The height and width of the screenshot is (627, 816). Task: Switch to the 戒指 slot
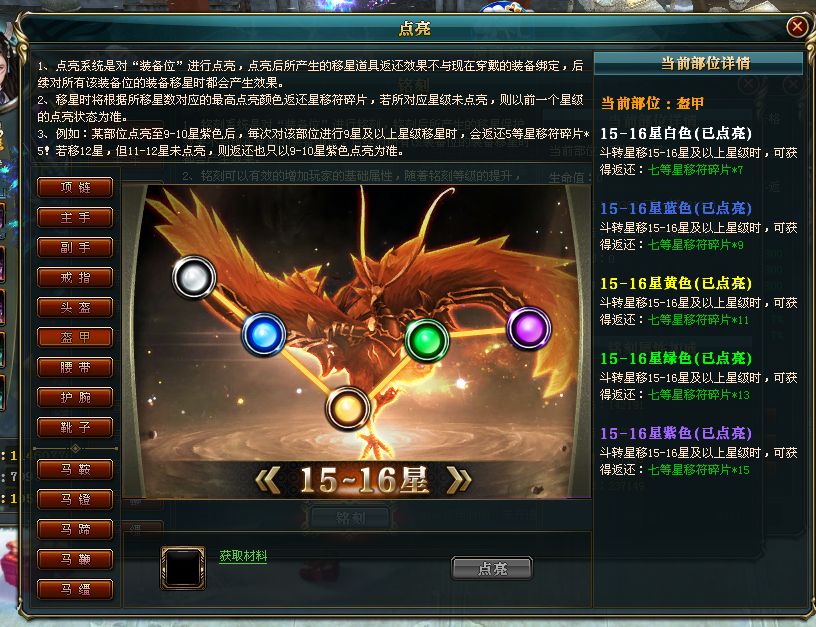click(75, 277)
